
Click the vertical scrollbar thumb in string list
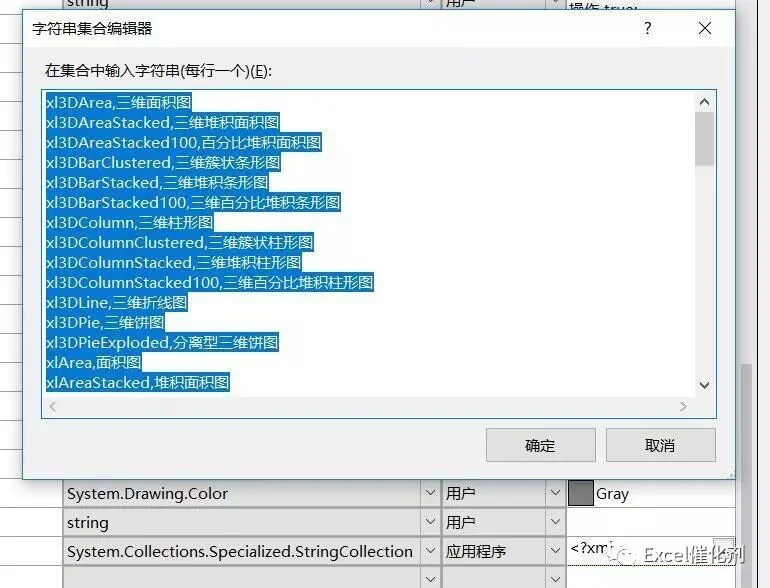coord(704,140)
